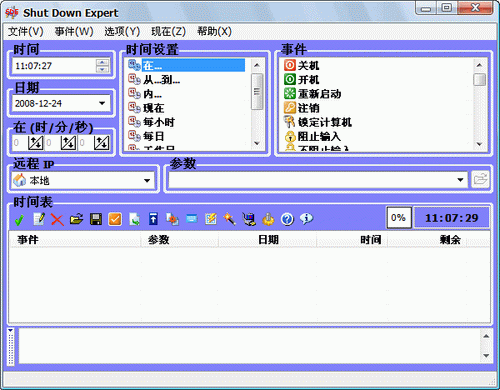Open the 远程 IP 本地 dropdown
Viewport: 500px width, 390px height.
(x=147, y=180)
